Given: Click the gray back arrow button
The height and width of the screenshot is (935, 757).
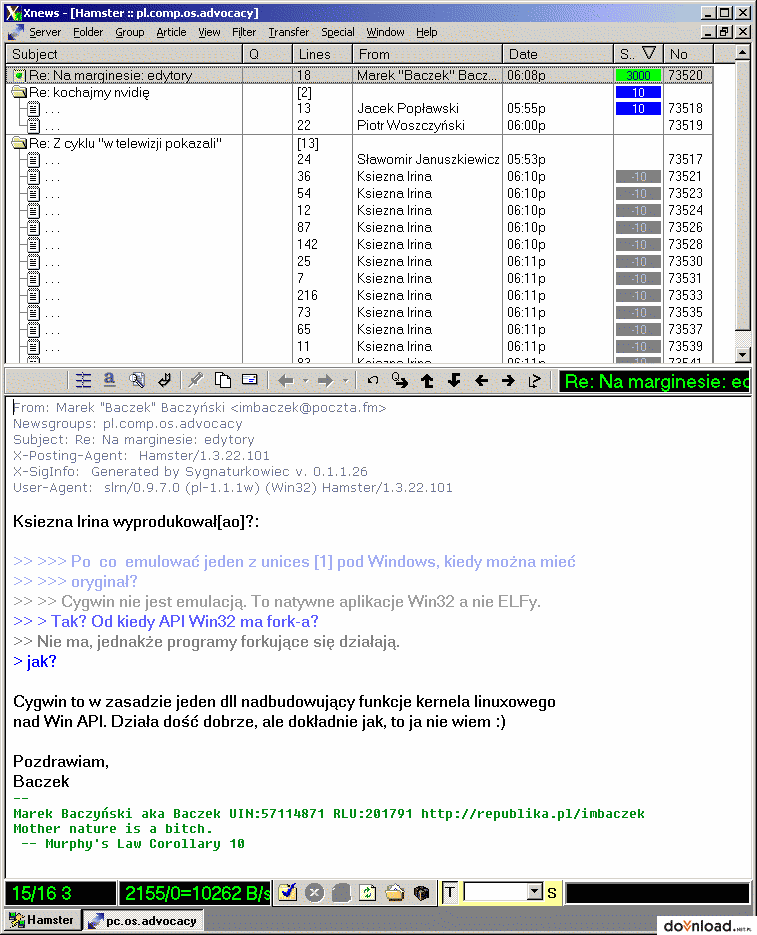Looking at the screenshot, I should pos(286,380).
